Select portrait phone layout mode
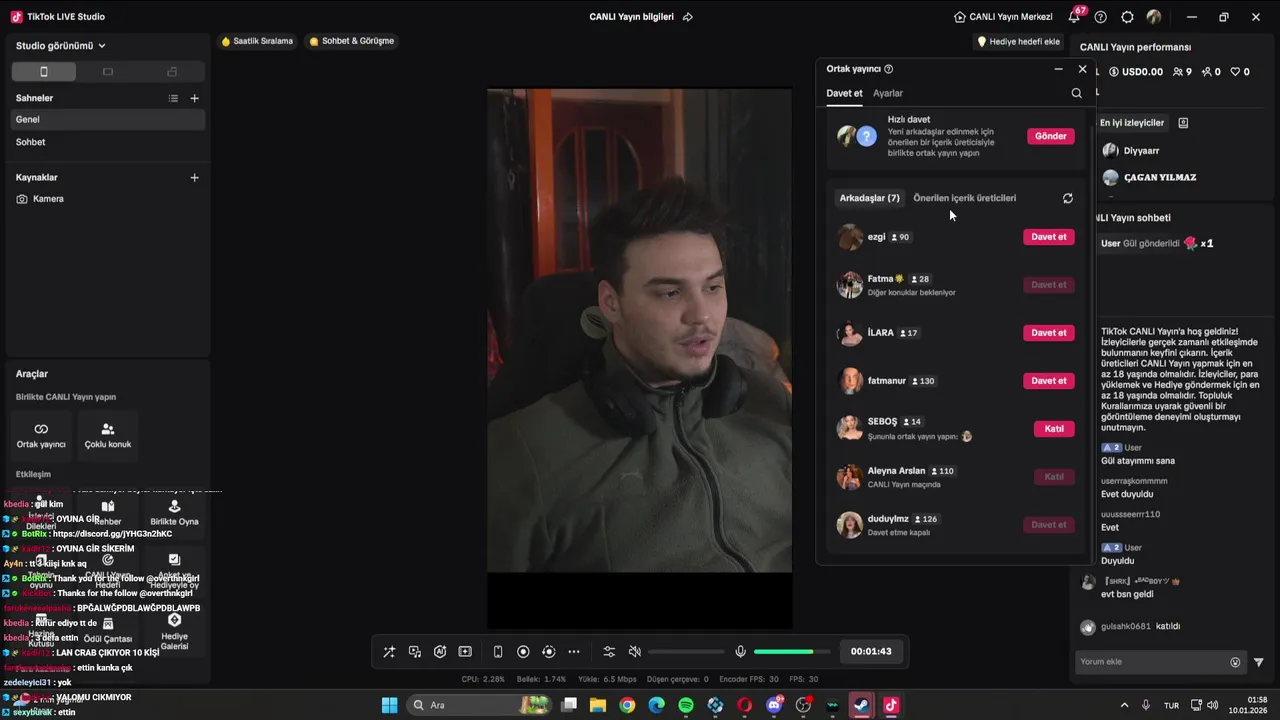Screen dimensions: 1280x720 point(43,72)
